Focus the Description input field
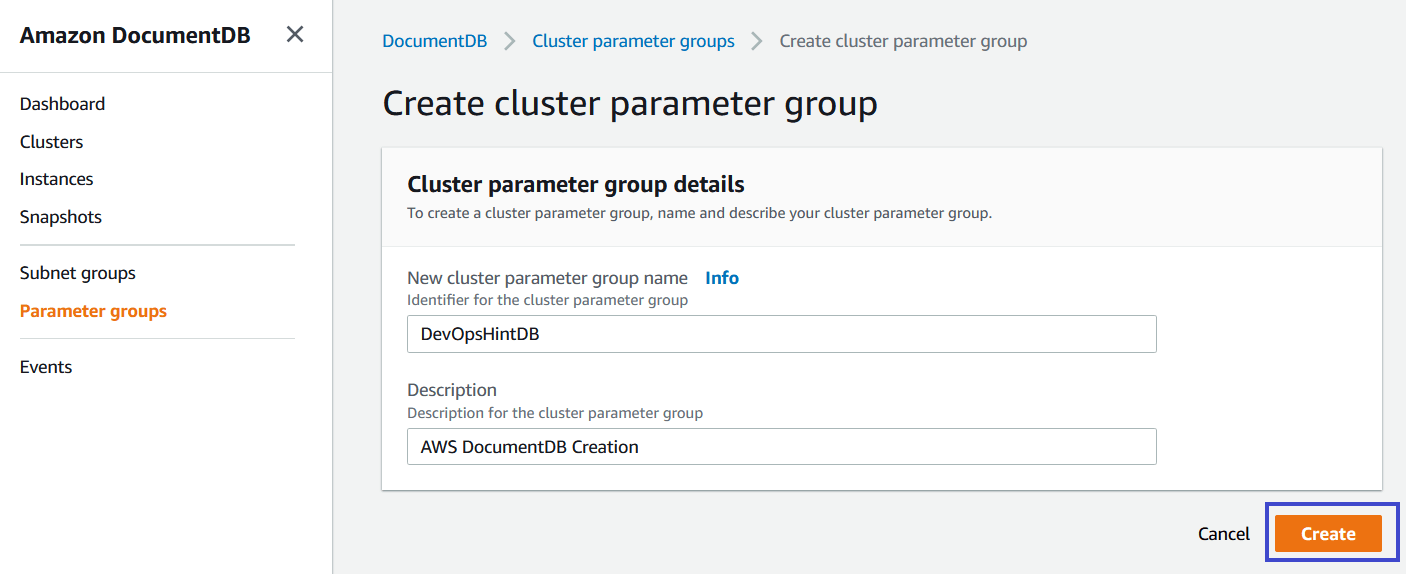The height and width of the screenshot is (574, 1406). (782, 447)
